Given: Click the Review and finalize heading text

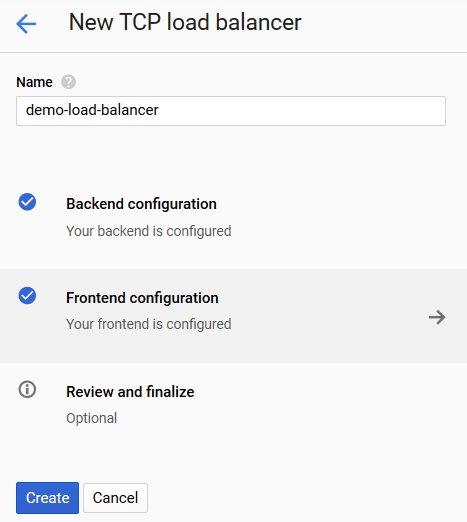Looking at the screenshot, I should pyautogui.click(x=130, y=392).
